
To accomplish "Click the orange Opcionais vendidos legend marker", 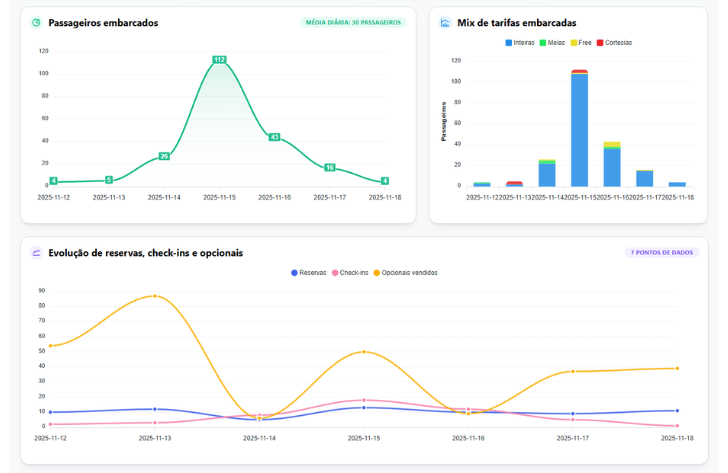I will pyautogui.click(x=378, y=272).
